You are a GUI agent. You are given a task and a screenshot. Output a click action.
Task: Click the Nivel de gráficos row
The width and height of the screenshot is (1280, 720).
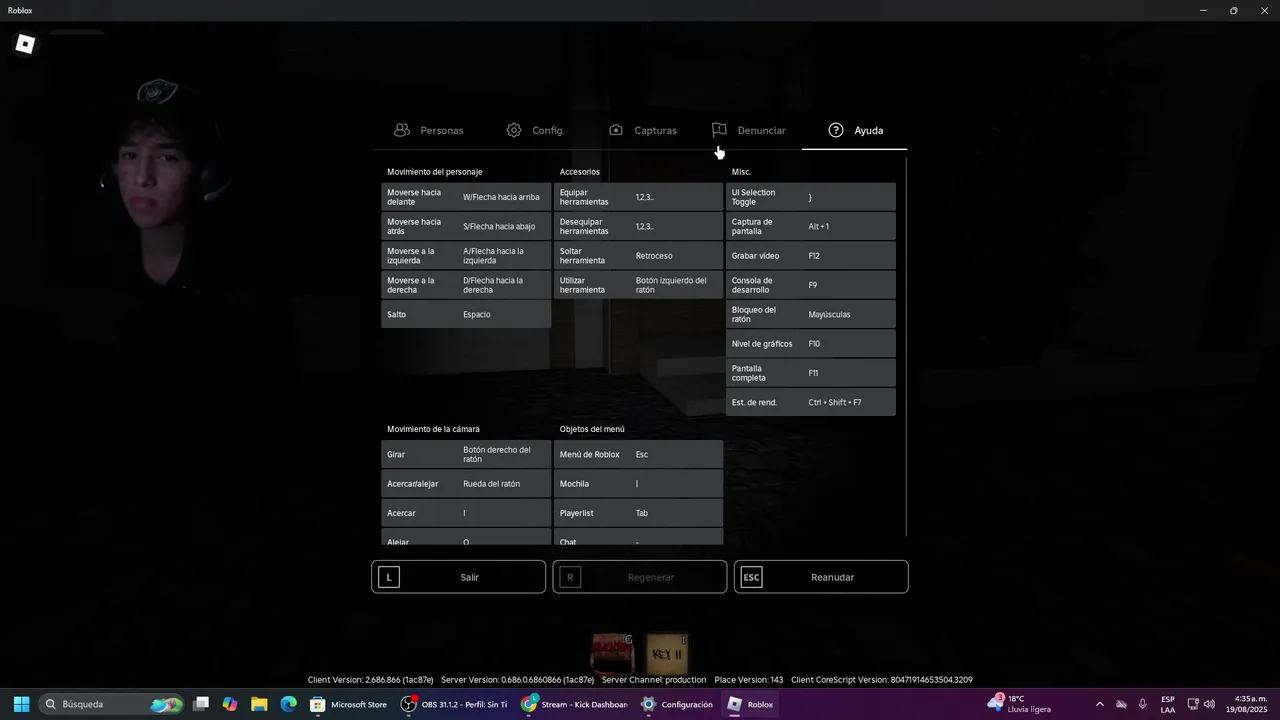pos(811,344)
